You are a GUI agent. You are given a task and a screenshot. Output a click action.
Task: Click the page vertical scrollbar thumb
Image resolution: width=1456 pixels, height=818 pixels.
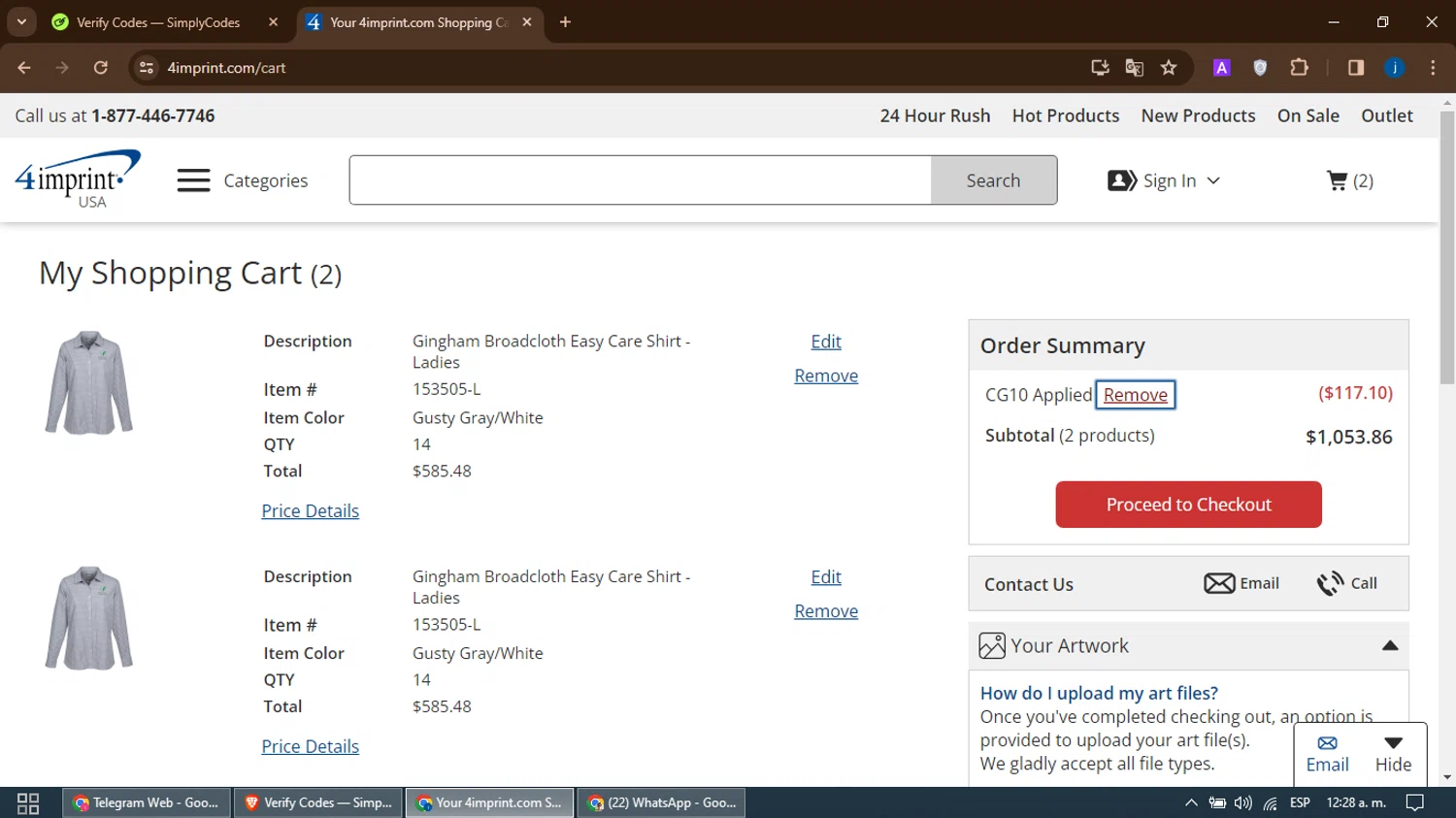(x=1447, y=247)
